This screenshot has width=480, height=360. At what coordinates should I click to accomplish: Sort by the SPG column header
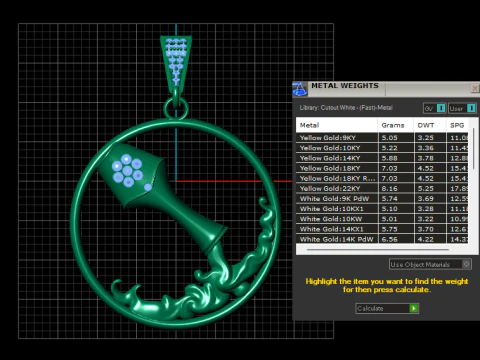[457, 125]
